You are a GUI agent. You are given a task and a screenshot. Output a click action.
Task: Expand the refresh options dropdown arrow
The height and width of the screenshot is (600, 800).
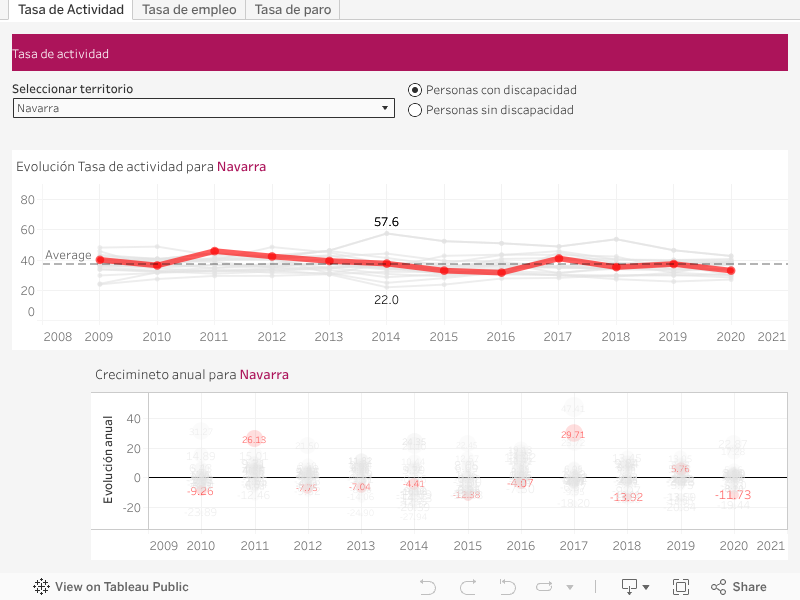click(570, 588)
